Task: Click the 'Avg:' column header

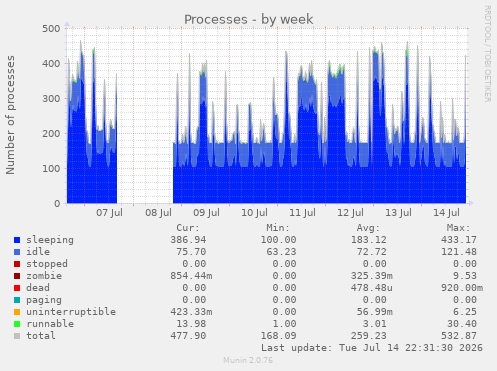Action: [x=368, y=228]
